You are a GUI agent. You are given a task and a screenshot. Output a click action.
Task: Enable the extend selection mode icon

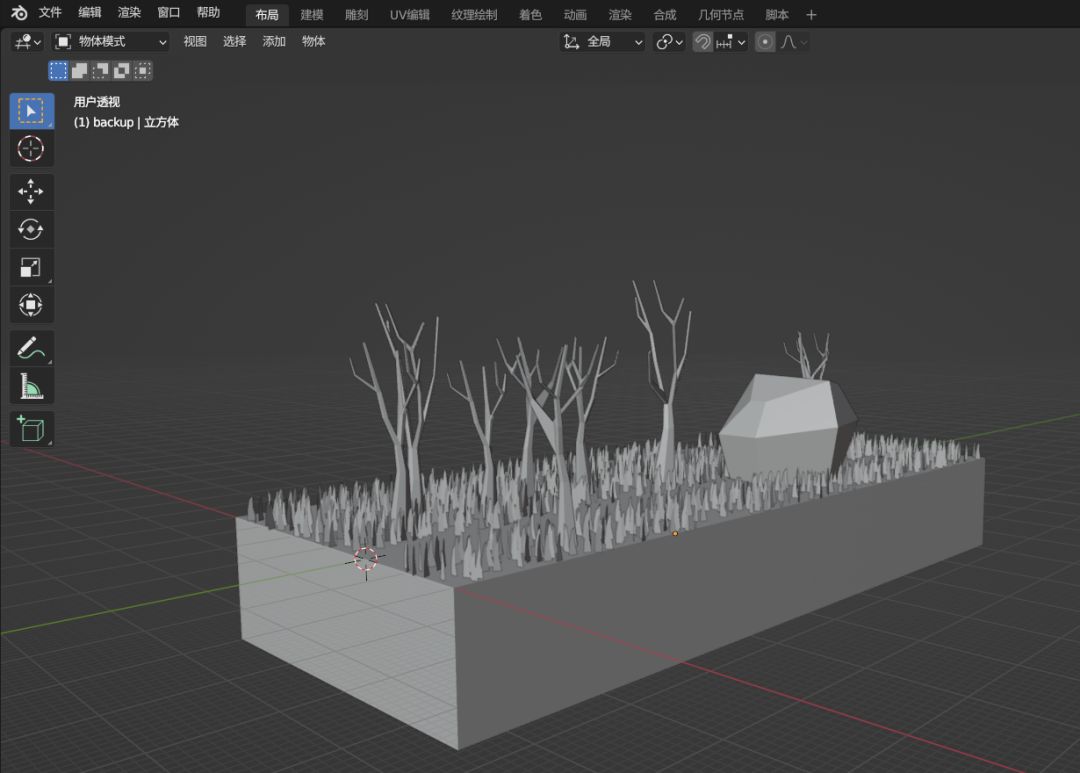click(x=80, y=71)
